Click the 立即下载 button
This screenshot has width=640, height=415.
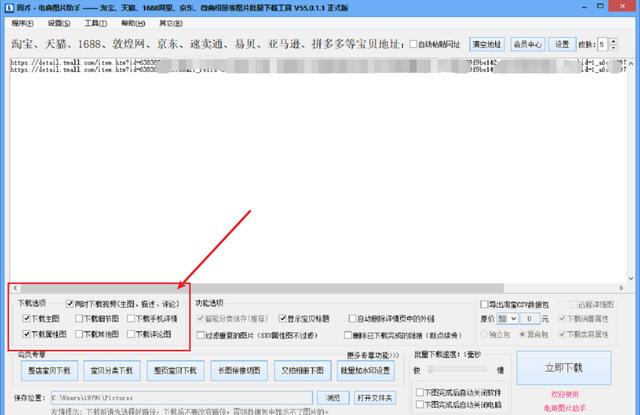tap(564, 368)
